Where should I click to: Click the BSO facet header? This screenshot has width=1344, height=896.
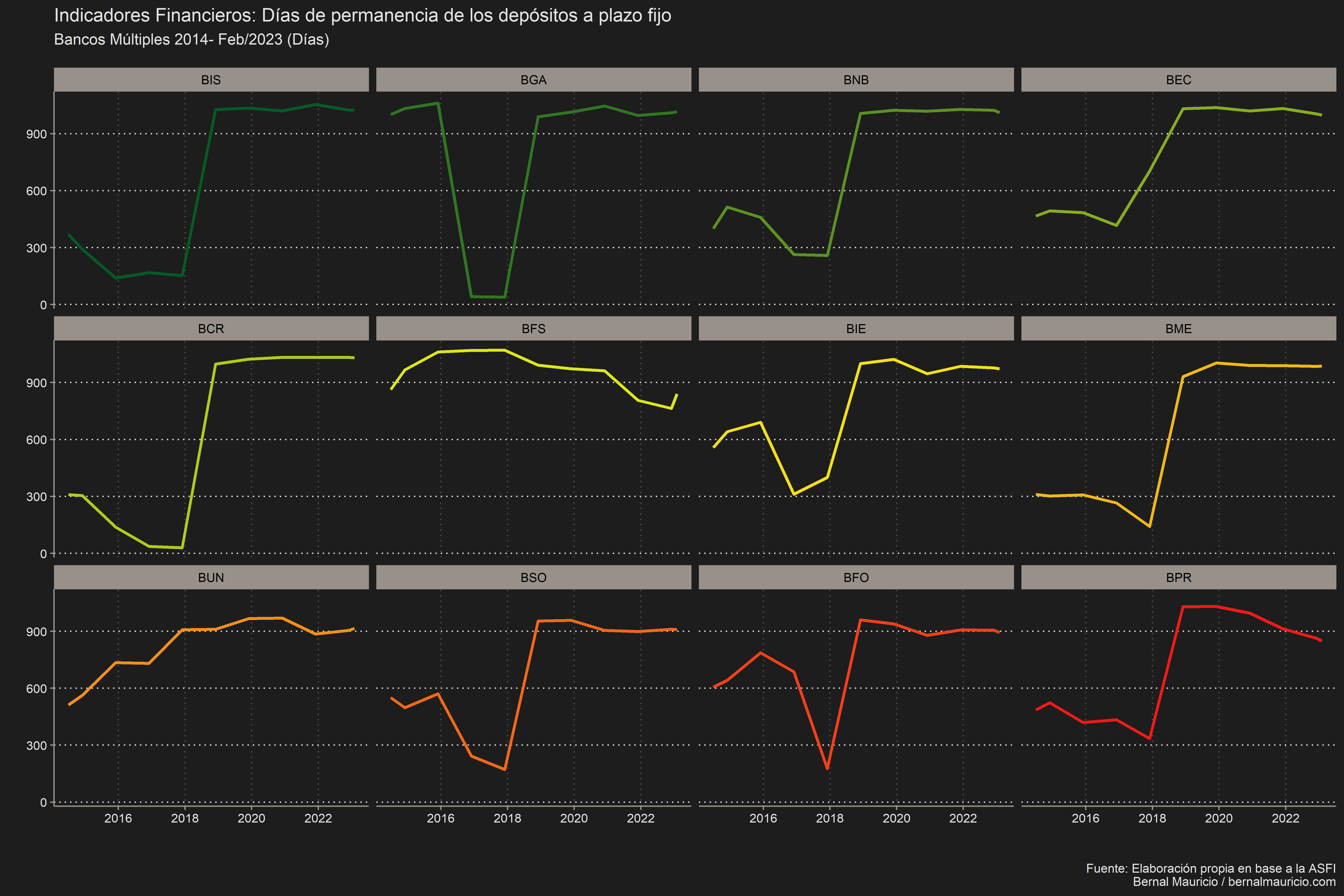click(534, 577)
